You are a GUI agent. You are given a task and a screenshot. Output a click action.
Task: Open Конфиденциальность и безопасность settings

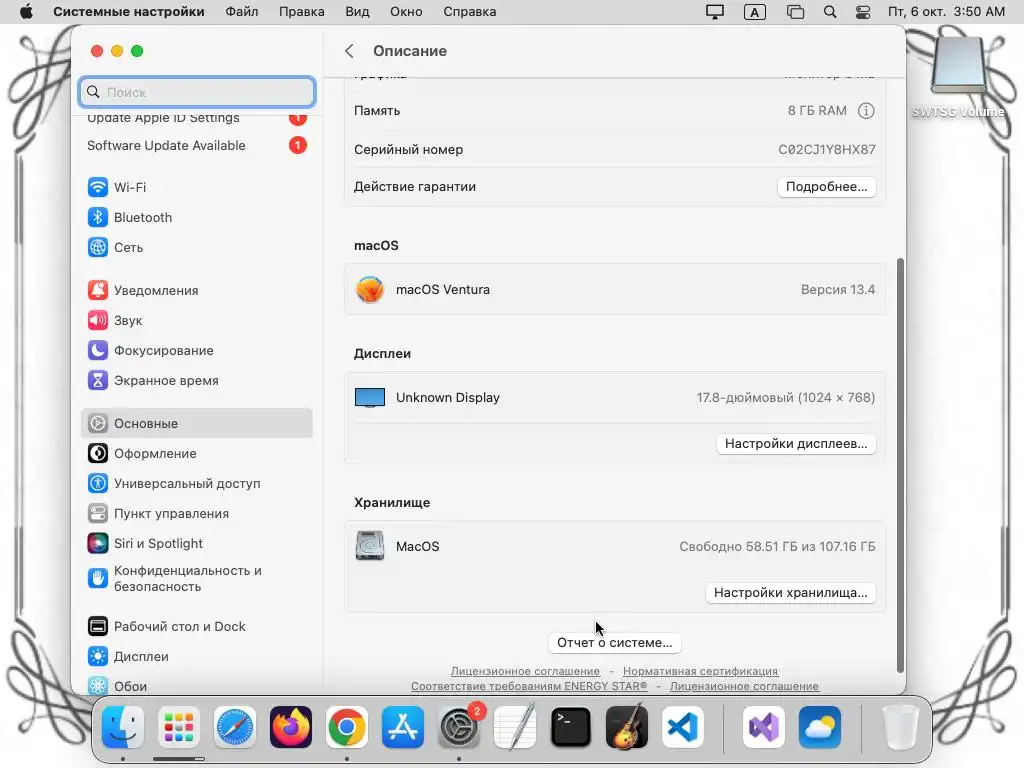pos(197,579)
